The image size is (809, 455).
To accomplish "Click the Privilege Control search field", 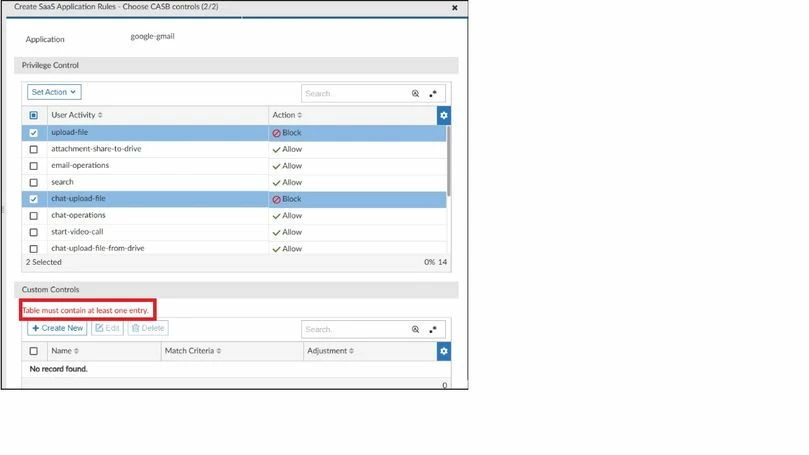I will coord(355,93).
